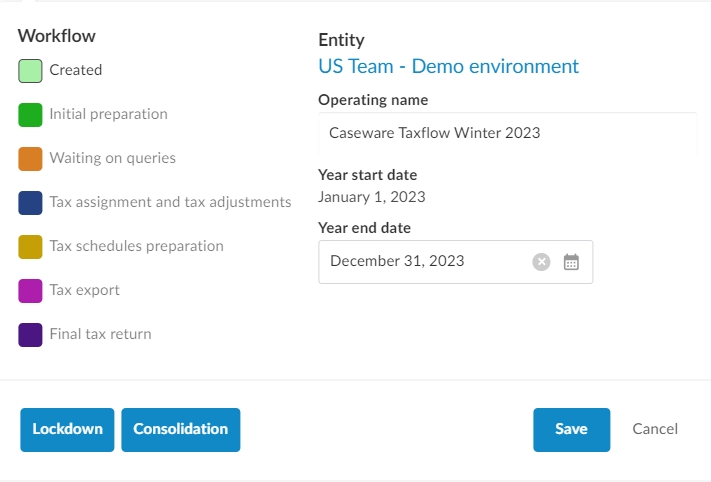This screenshot has height=482, width=711.
Task: Edit the Operating name field
Action: pyautogui.click(x=507, y=133)
